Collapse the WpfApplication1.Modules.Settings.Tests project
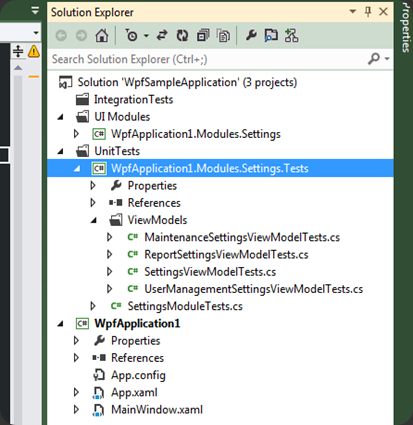The image size is (413, 425). tap(77, 169)
